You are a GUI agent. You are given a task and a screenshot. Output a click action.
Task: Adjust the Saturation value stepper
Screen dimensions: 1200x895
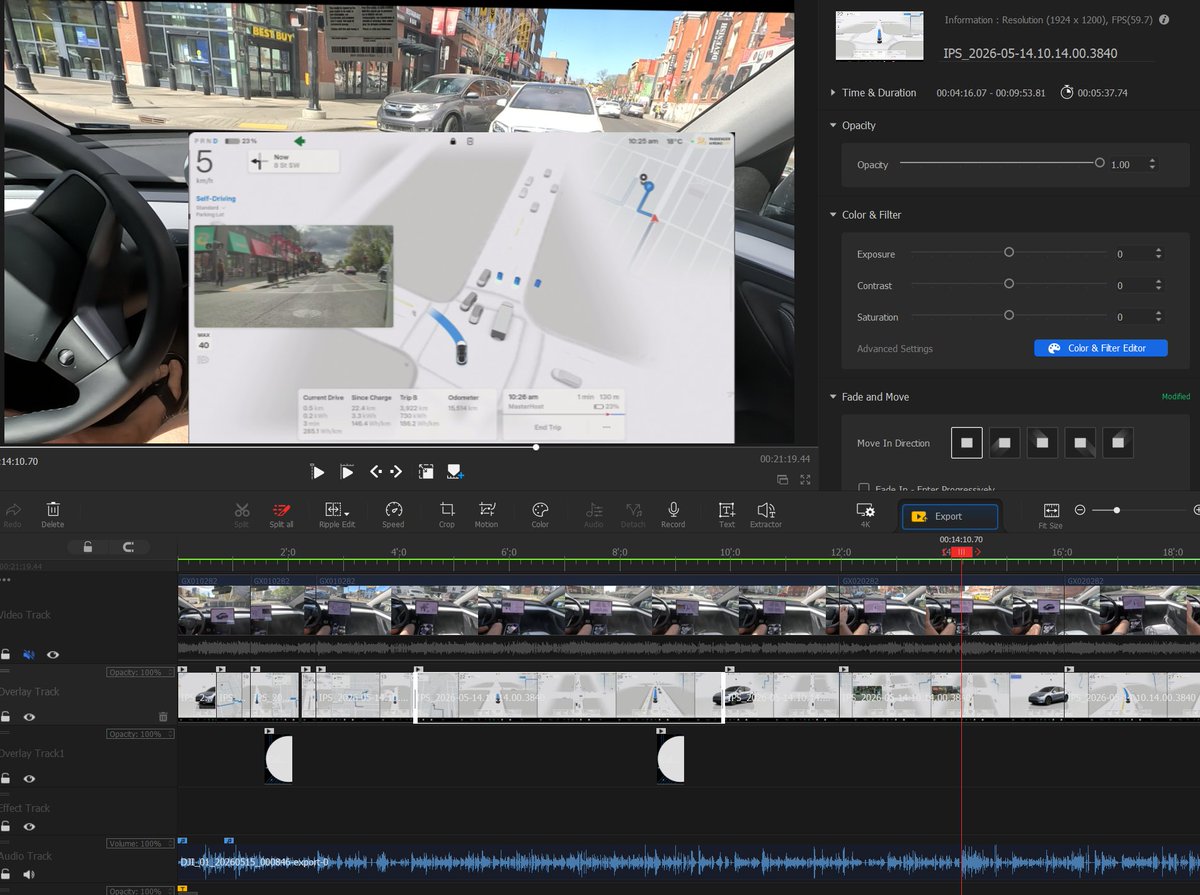point(1158,316)
